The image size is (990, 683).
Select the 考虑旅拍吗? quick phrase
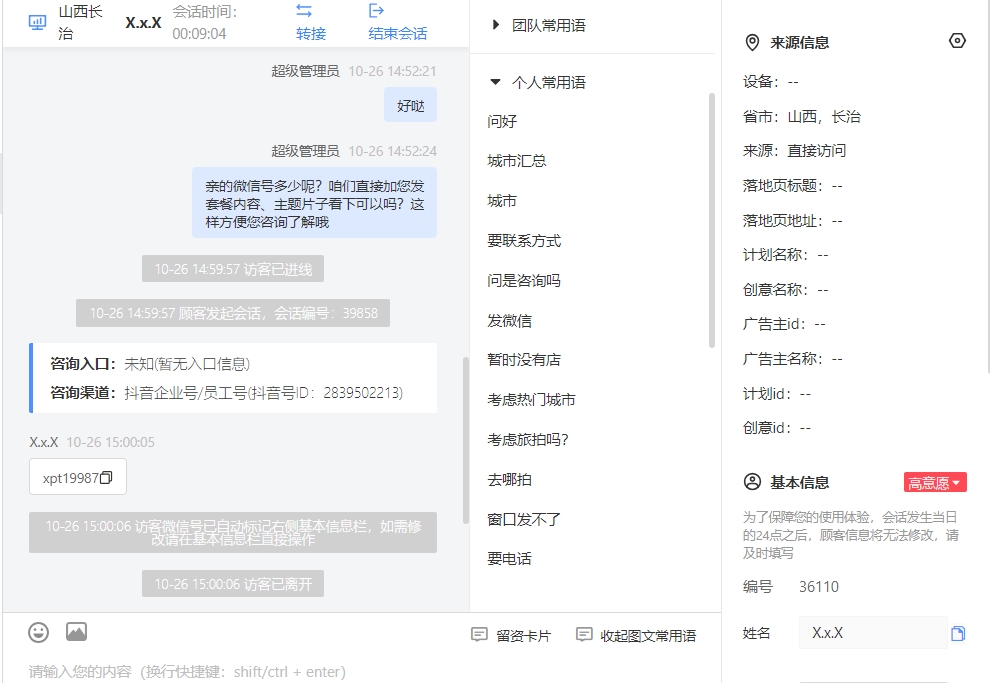[x=528, y=439]
